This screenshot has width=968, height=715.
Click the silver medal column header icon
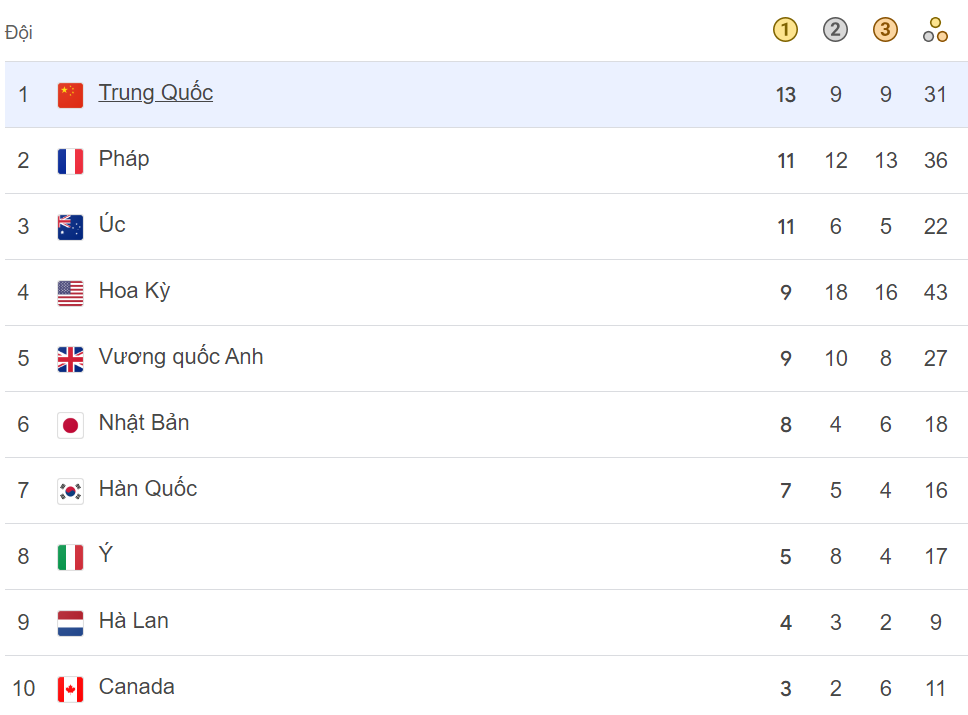pyautogui.click(x=835, y=30)
